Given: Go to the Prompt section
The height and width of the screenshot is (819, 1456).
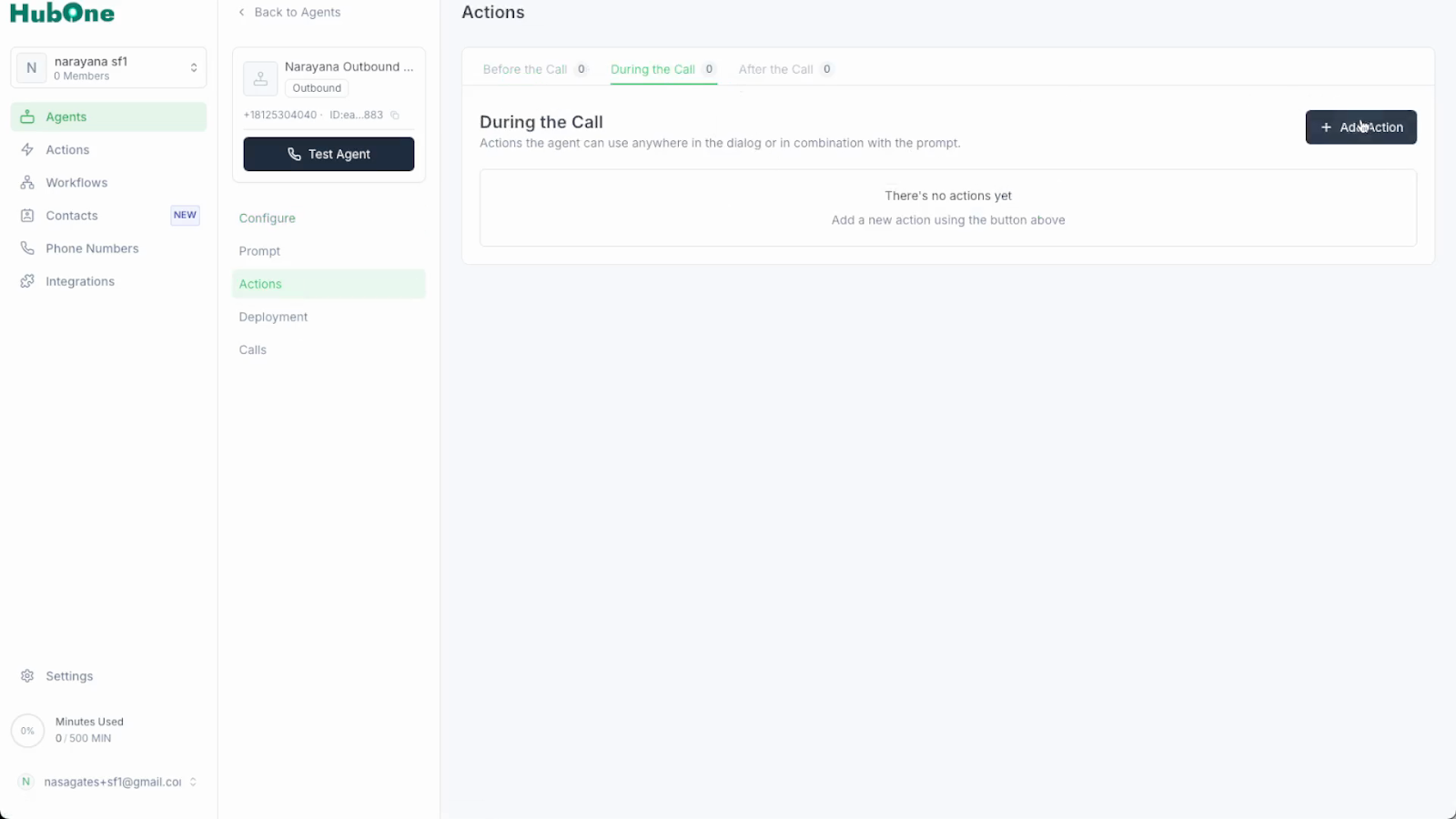Looking at the screenshot, I should click(x=329, y=251).
